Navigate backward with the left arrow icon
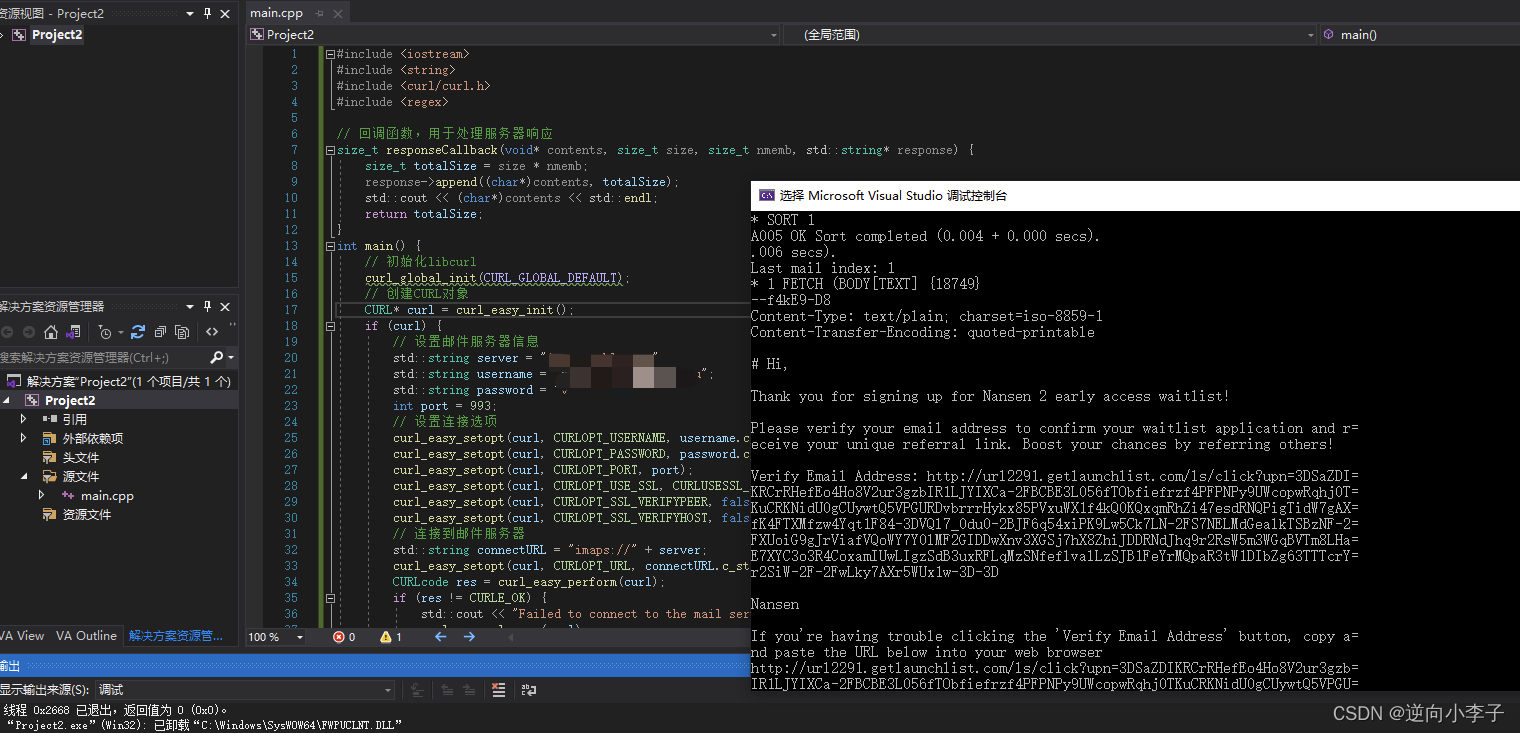 [441, 636]
